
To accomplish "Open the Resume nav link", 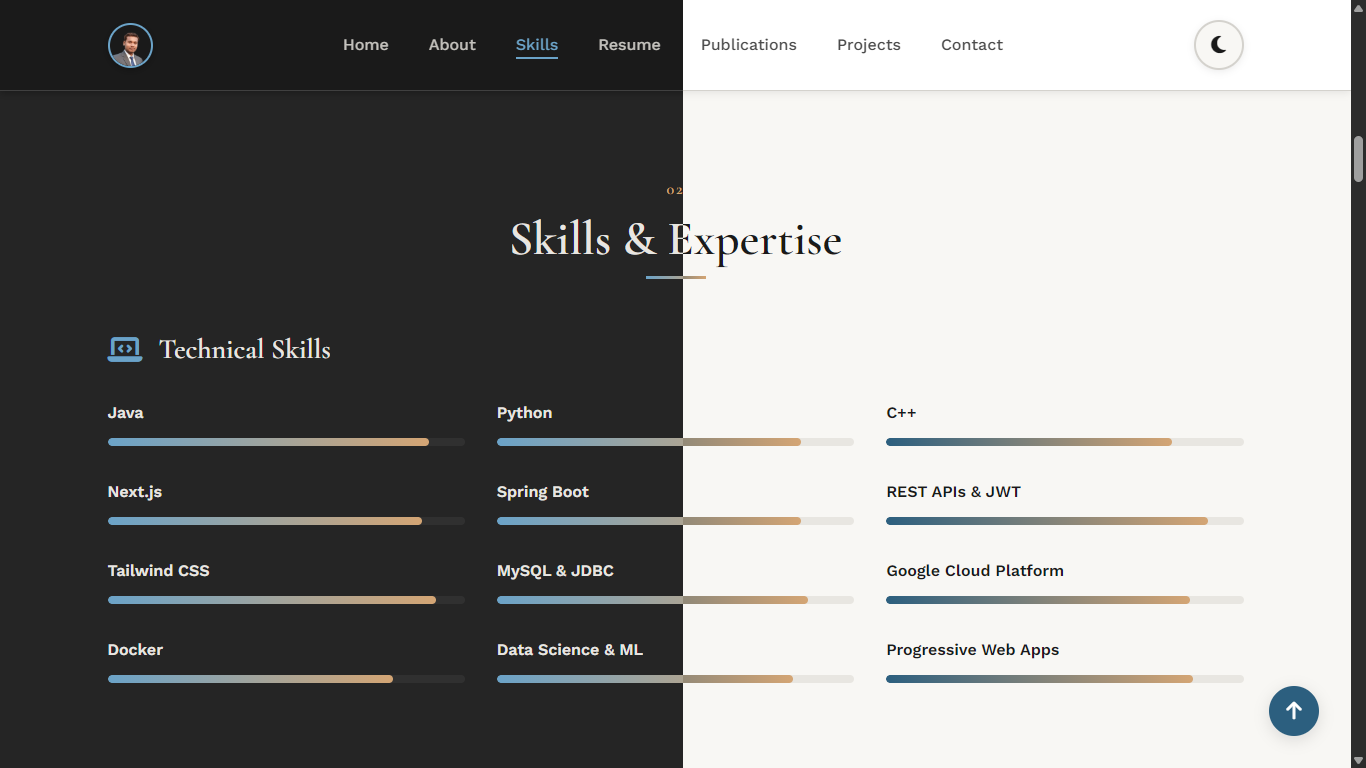I will [x=629, y=45].
